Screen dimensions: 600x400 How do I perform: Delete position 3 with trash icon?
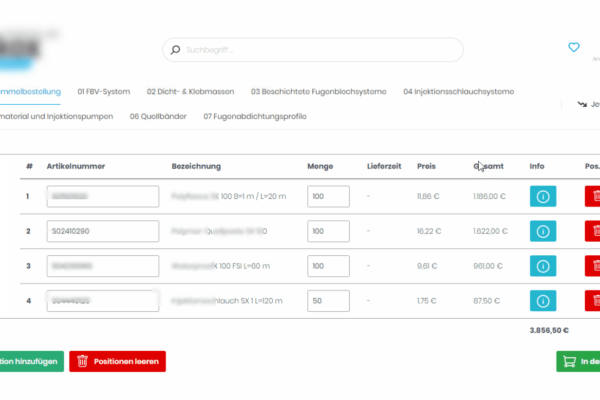592,266
